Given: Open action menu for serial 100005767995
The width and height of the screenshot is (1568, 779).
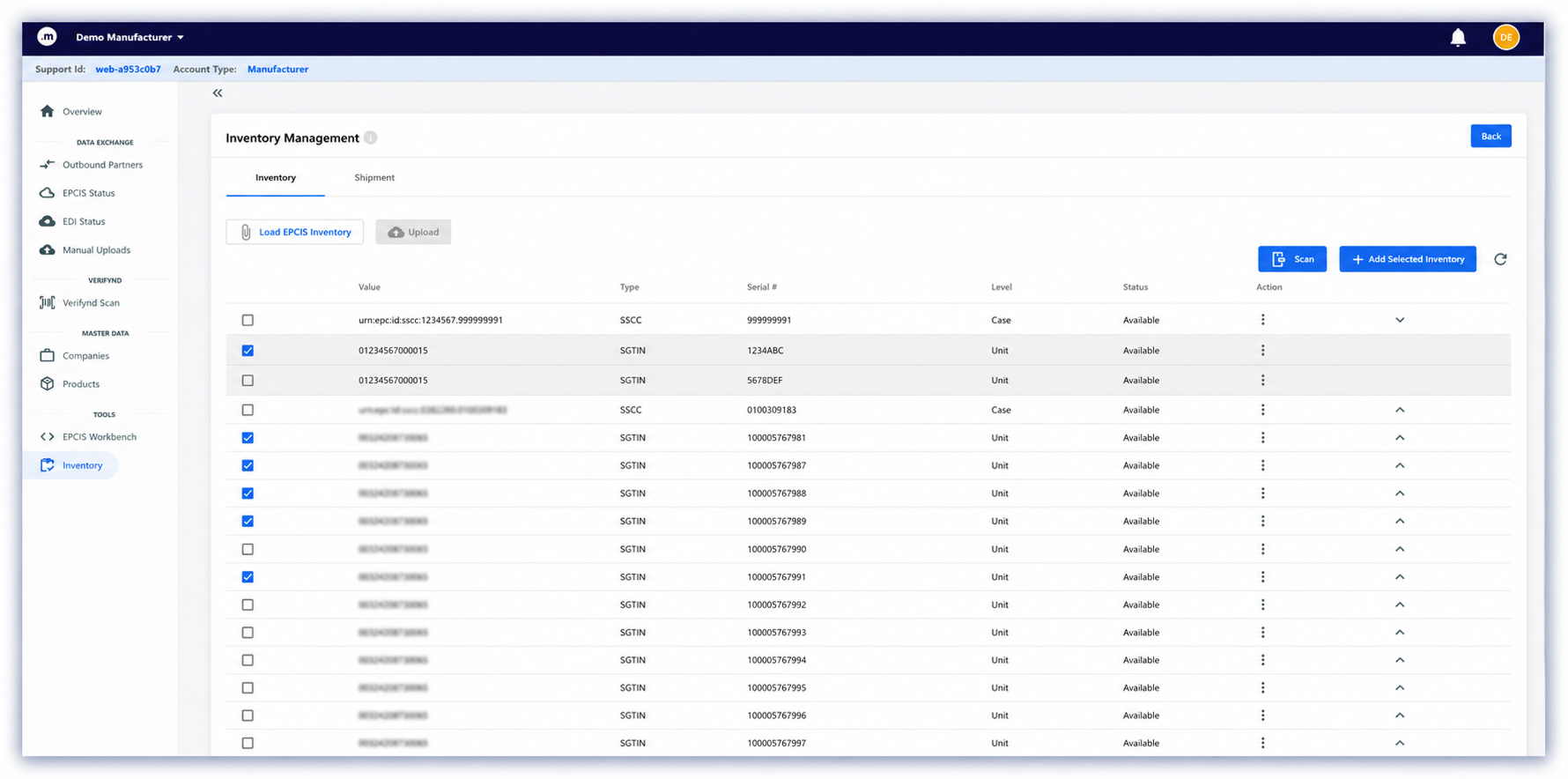Looking at the screenshot, I should [x=1262, y=687].
